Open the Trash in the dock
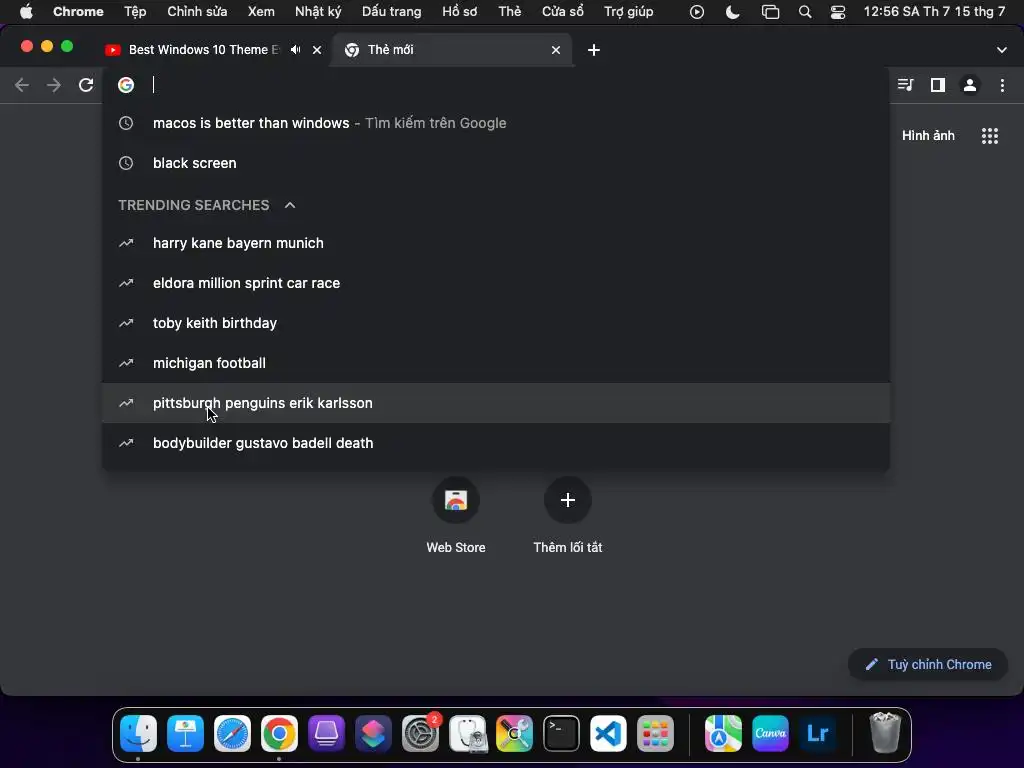This screenshot has height=768, width=1024. click(x=886, y=733)
